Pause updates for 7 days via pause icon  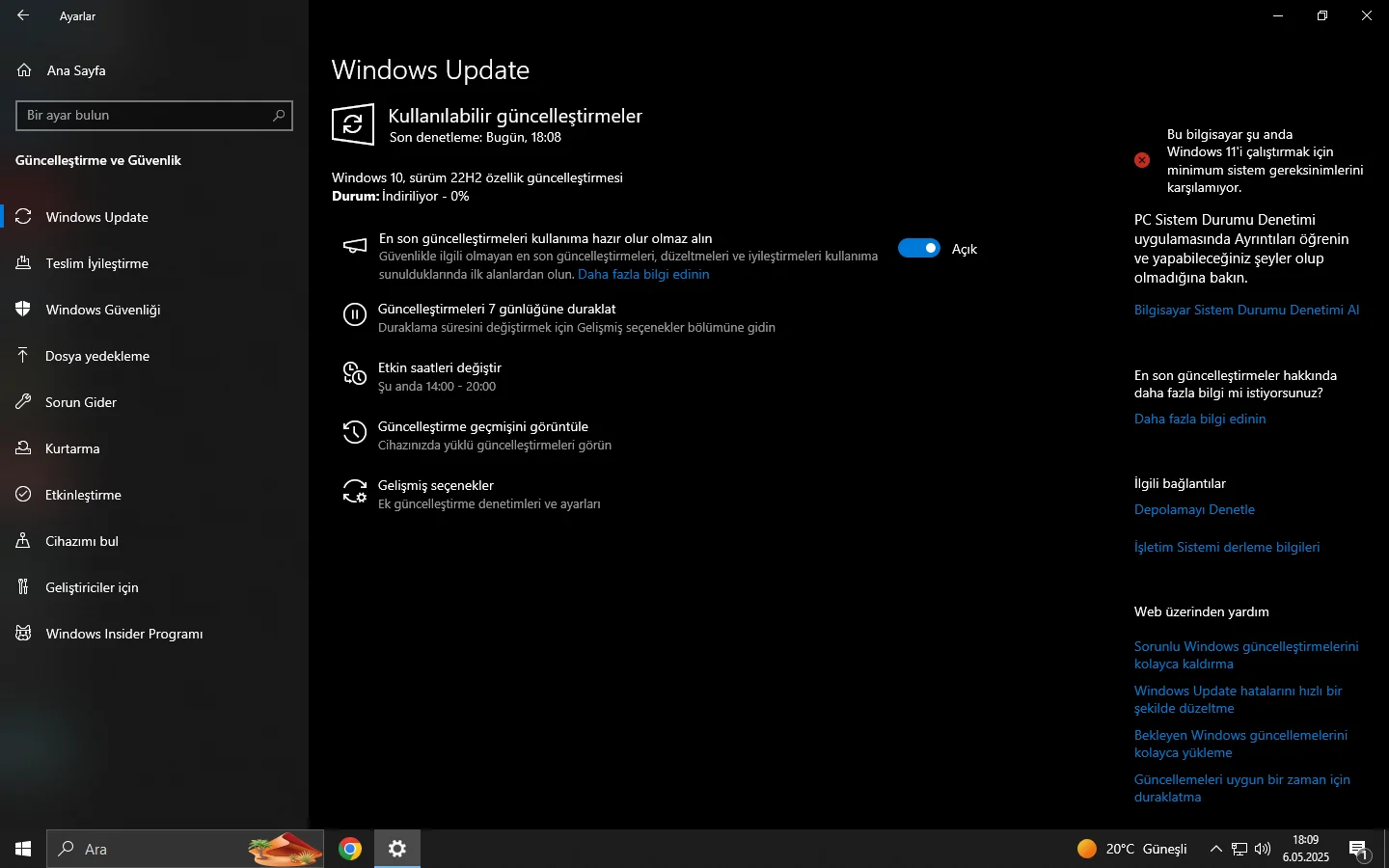355,314
